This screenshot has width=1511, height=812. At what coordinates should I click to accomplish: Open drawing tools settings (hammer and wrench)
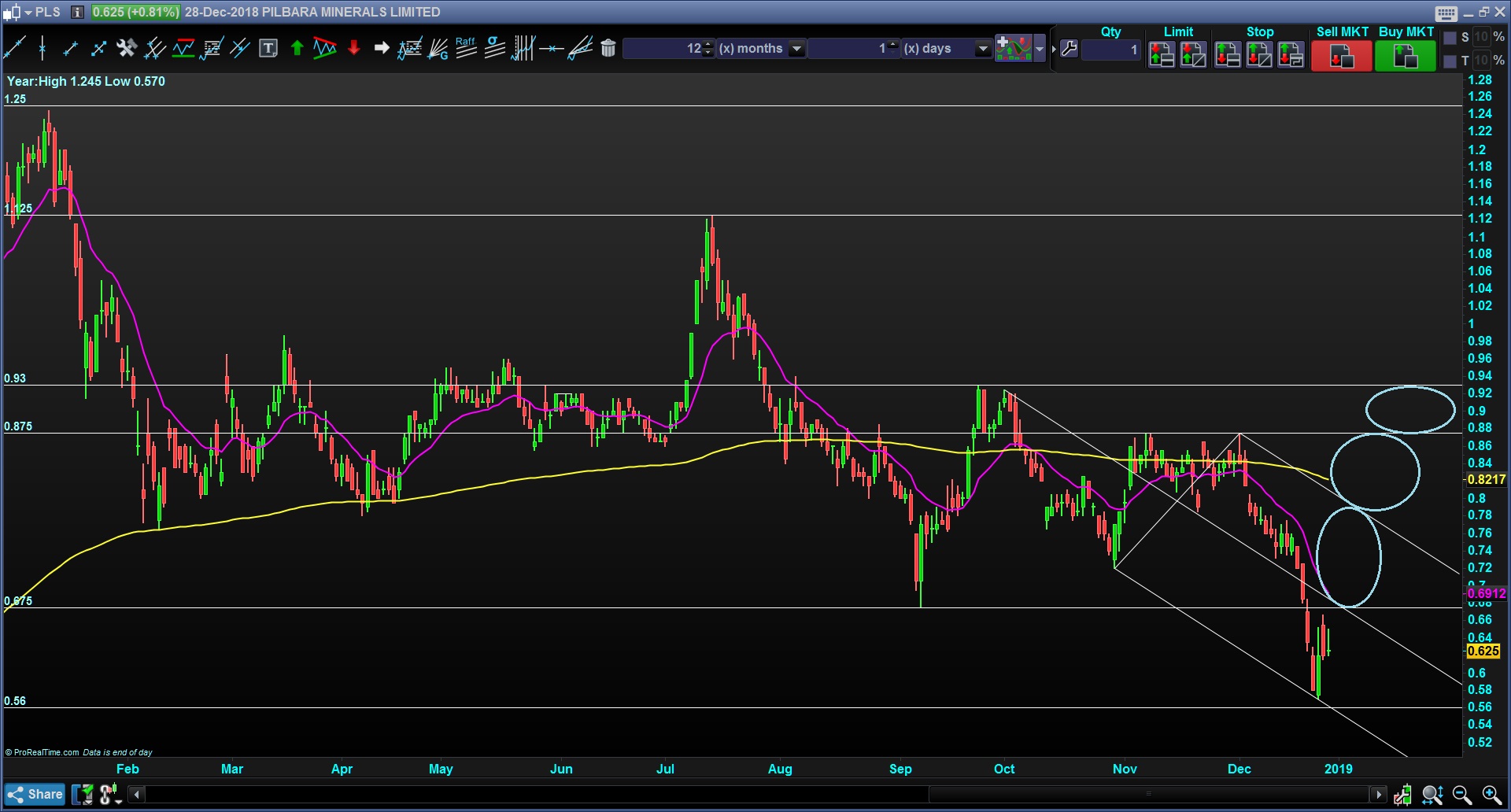click(127, 48)
